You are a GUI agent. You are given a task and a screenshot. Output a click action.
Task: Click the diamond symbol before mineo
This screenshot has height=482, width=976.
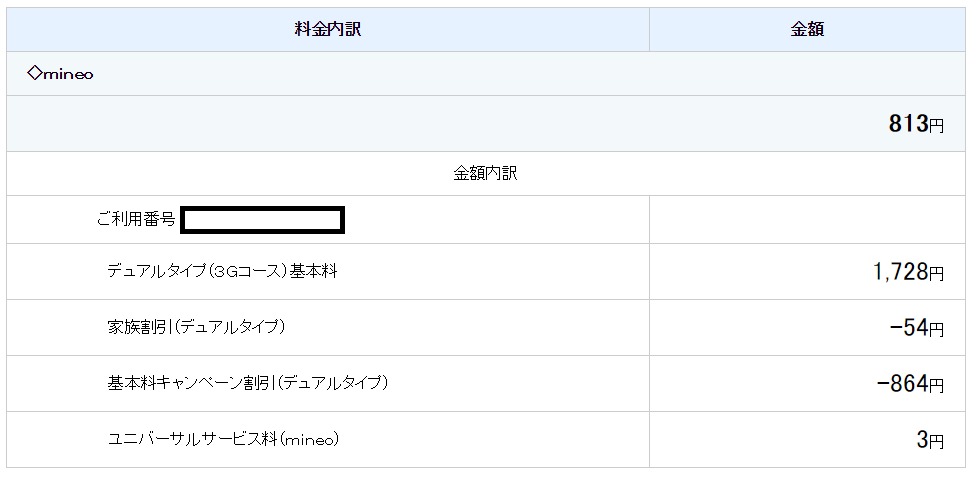click(33, 73)
